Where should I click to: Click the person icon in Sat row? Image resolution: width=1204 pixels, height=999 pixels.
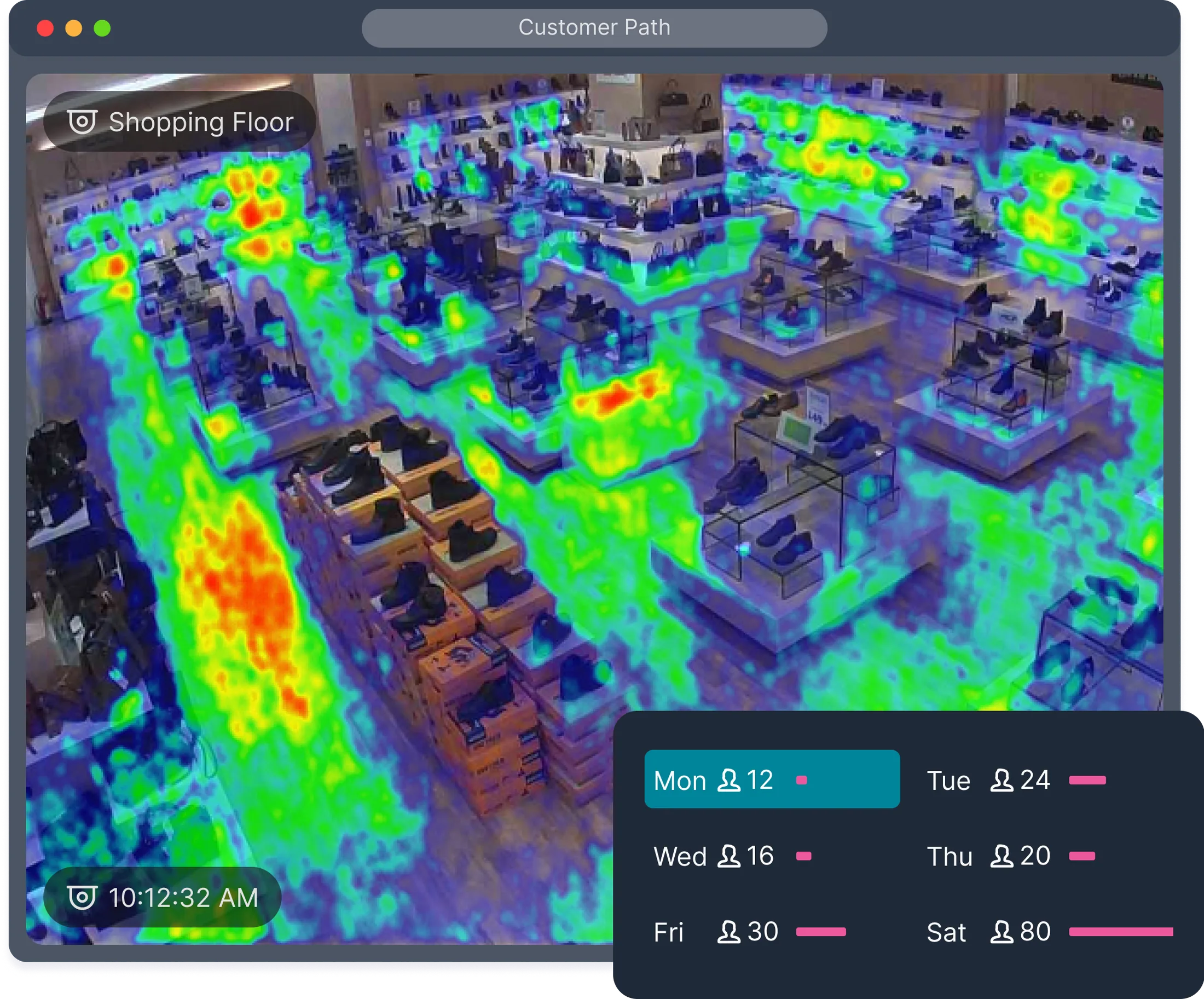(1002, 932)
